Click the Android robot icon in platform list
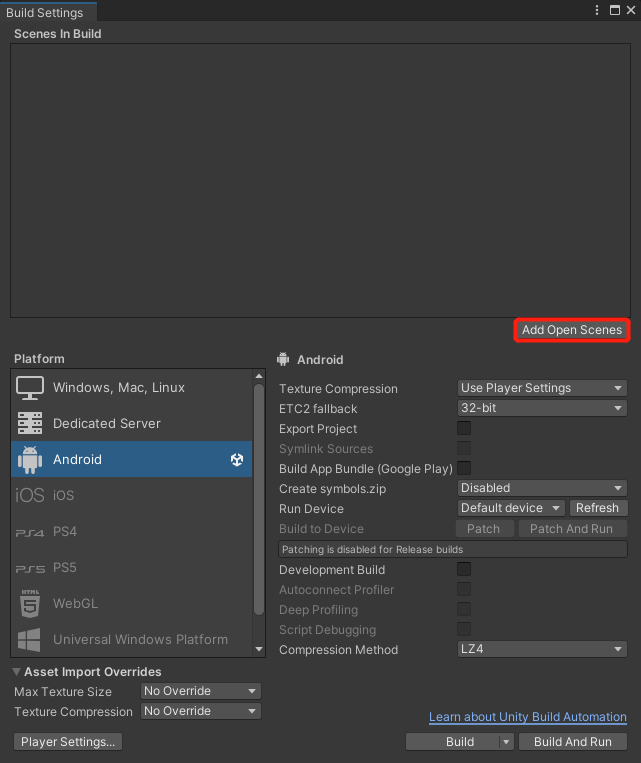This screenshot has width=641, height=763. (x=30, y=459)
